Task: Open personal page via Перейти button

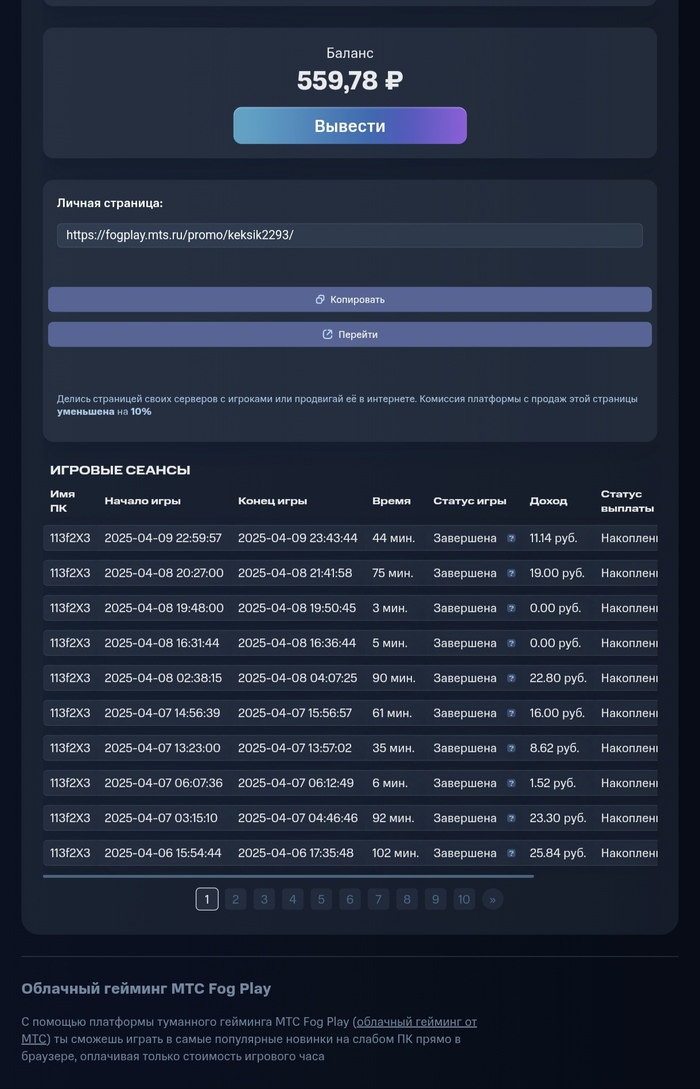Action: point(350,334)
